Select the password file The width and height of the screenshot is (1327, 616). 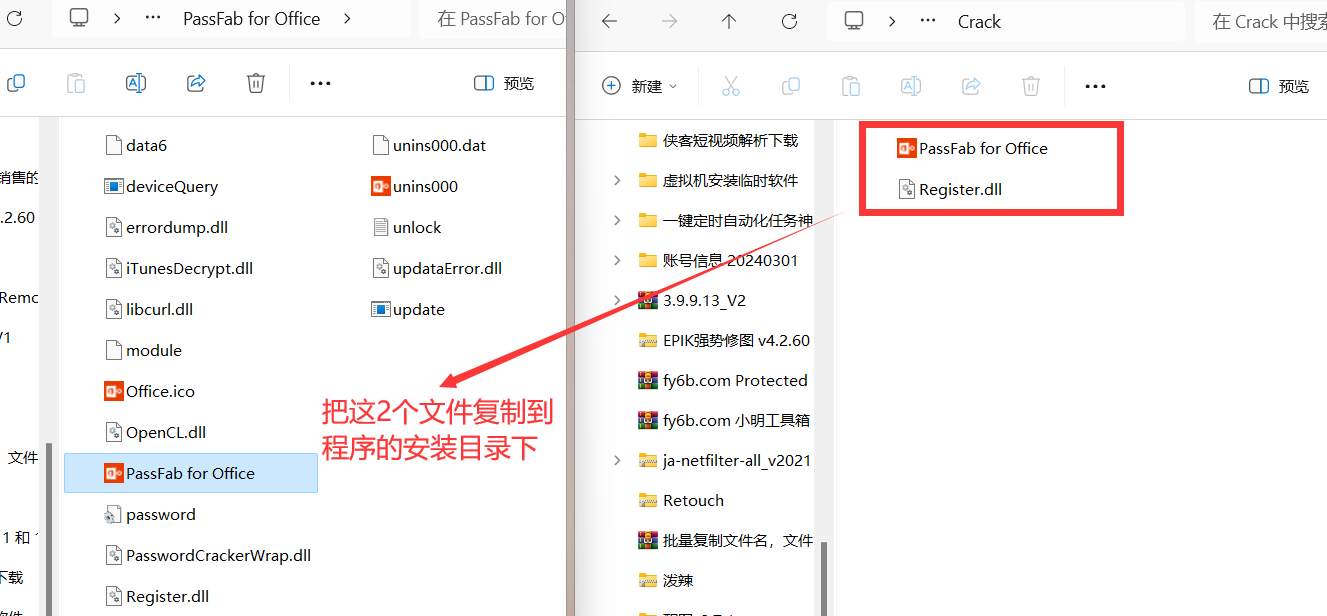coord(150,514)
